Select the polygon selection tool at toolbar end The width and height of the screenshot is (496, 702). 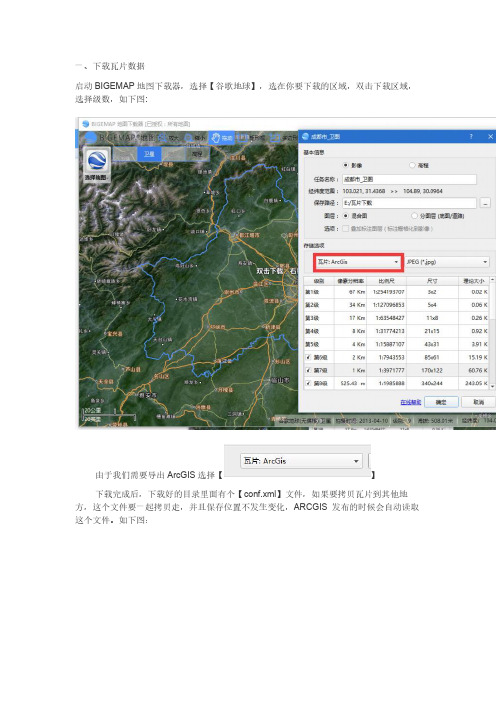click(x=283, y=138)
